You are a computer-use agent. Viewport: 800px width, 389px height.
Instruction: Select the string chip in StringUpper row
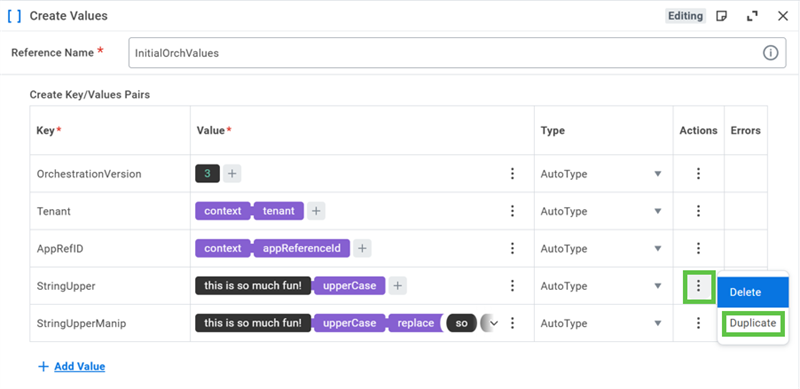tap(253, 286)
